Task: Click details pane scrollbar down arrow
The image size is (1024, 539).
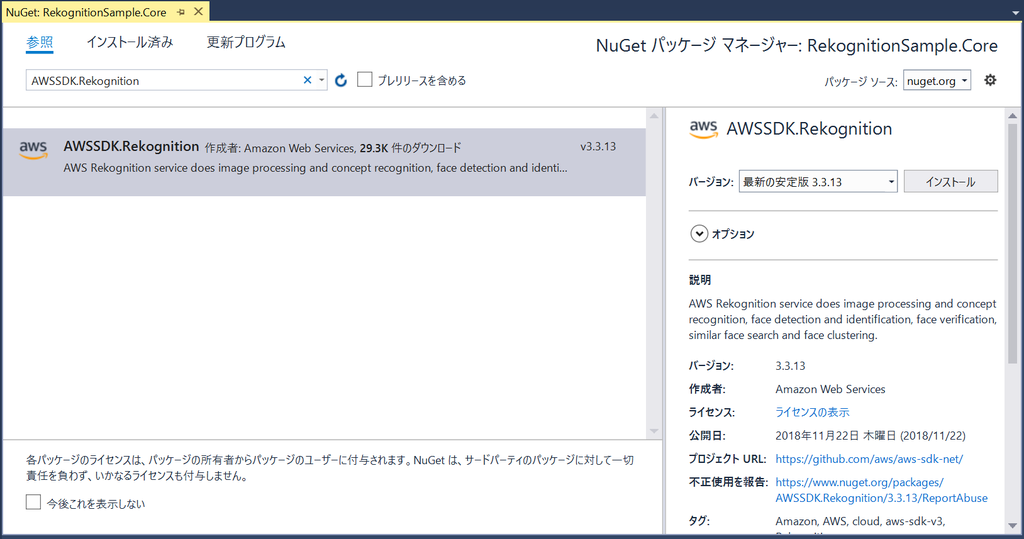Action: click(x=1012, y=525)
